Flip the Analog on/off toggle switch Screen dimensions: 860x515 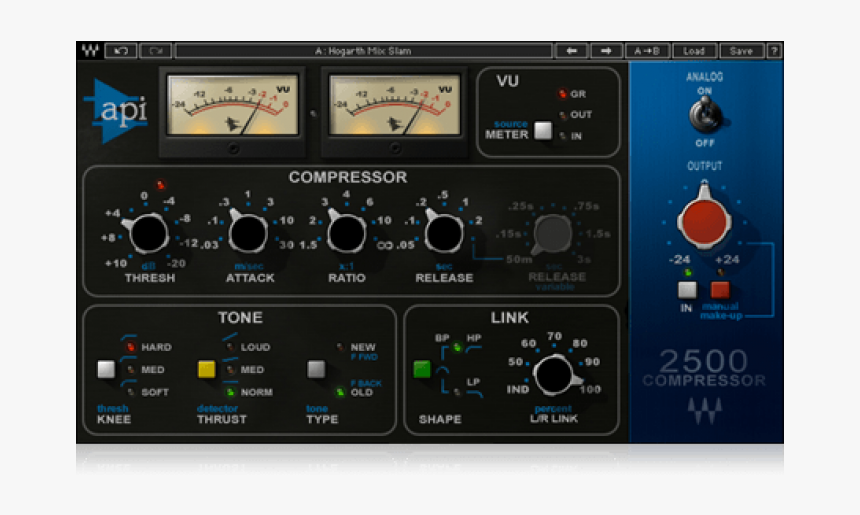click(704, 114)
